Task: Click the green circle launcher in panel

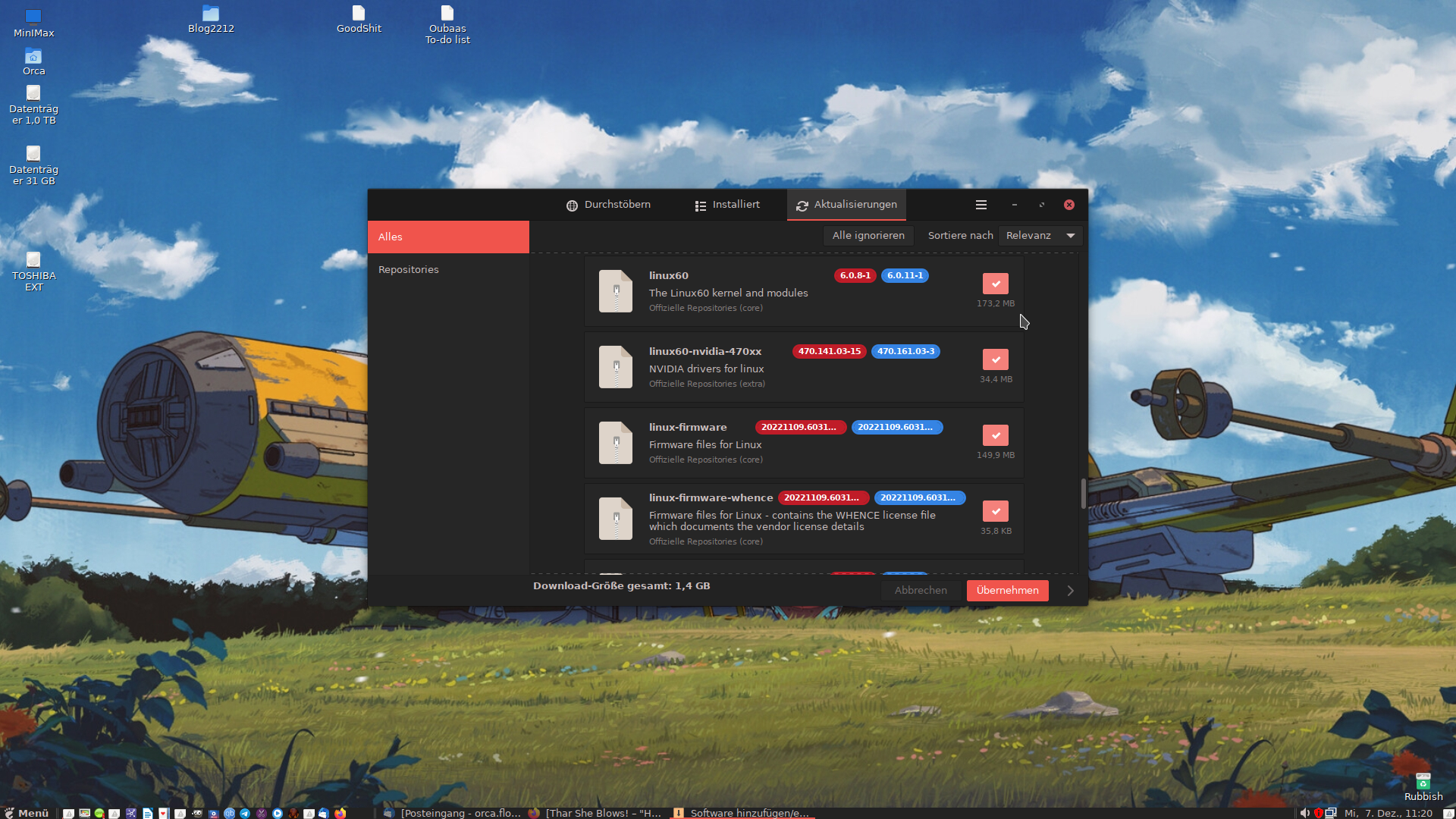Action: coord(99,813)
